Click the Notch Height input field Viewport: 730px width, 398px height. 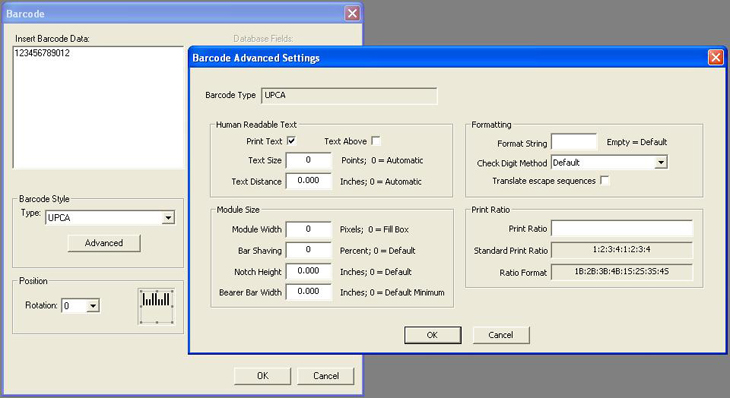308,271
